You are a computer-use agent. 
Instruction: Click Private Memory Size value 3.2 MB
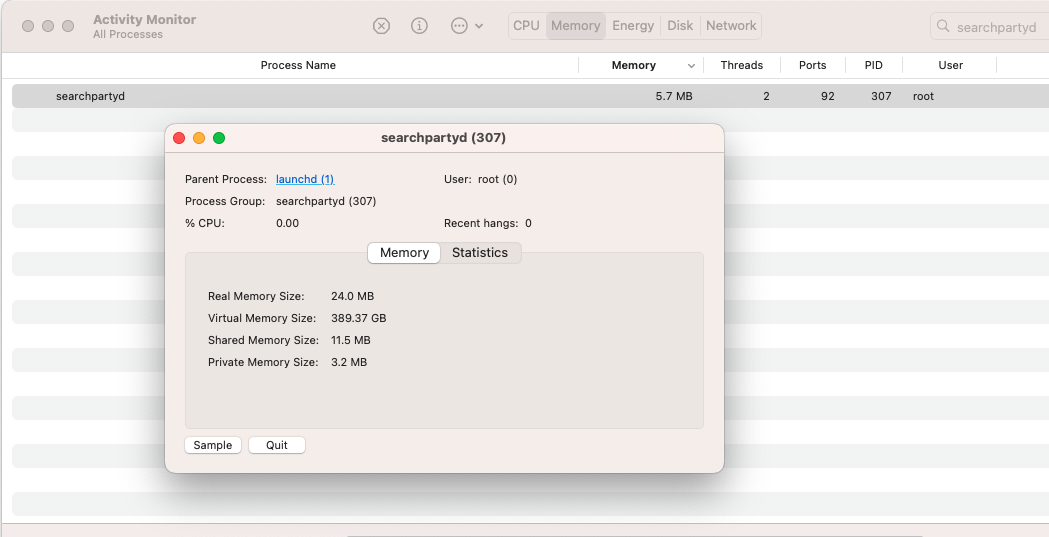(x=349, y=362)
